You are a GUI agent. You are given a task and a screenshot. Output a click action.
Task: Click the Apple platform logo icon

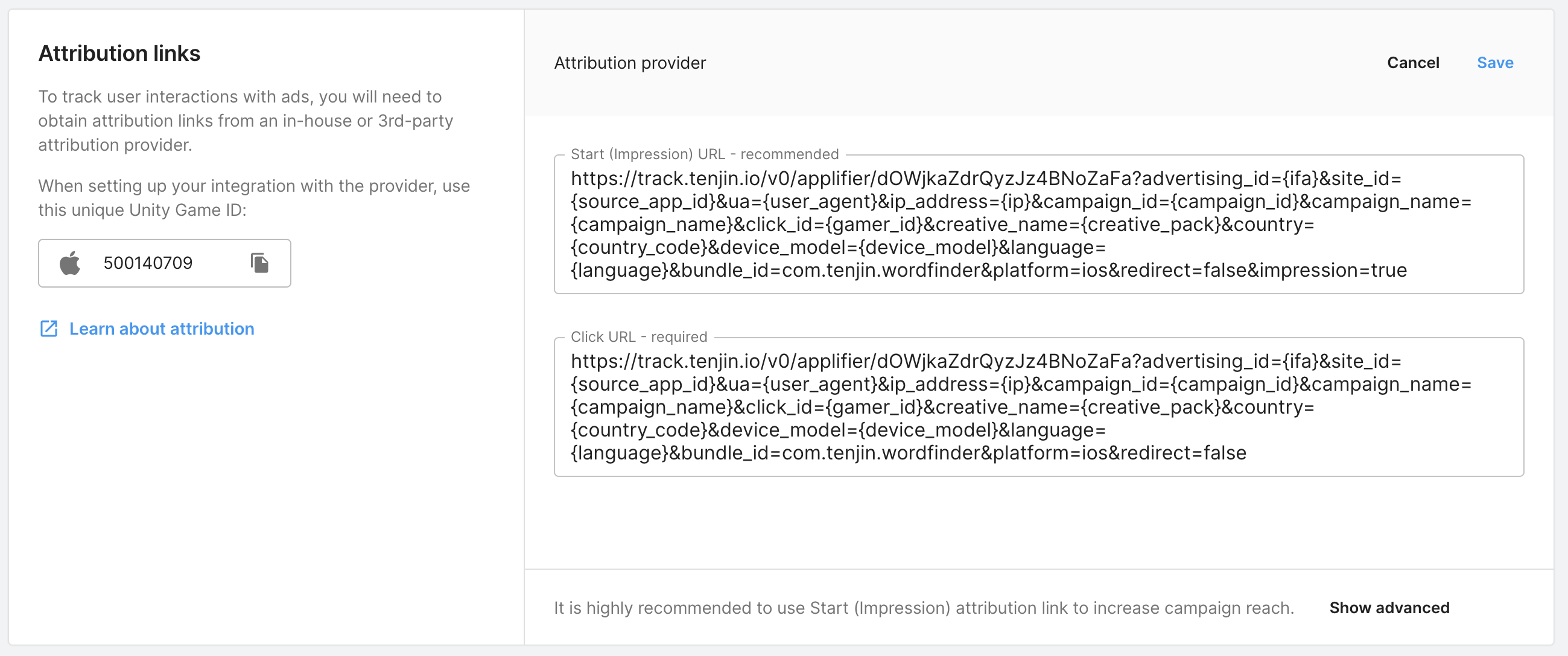[x=70, y=263]
